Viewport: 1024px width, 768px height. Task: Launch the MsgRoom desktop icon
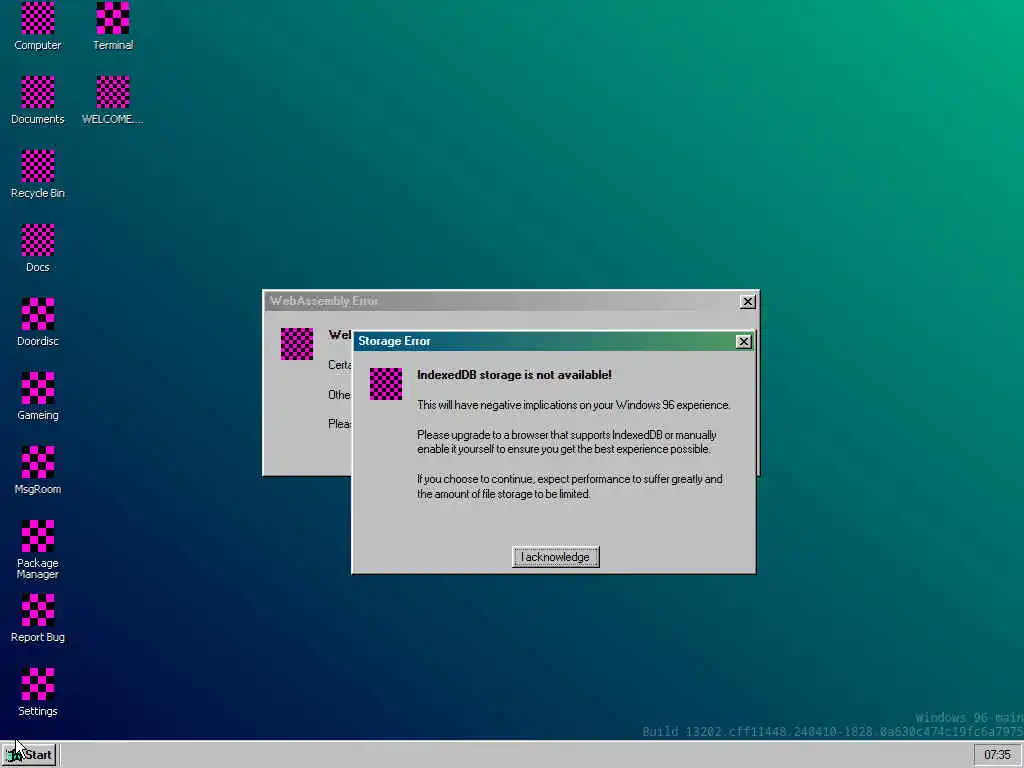[37, 470]
